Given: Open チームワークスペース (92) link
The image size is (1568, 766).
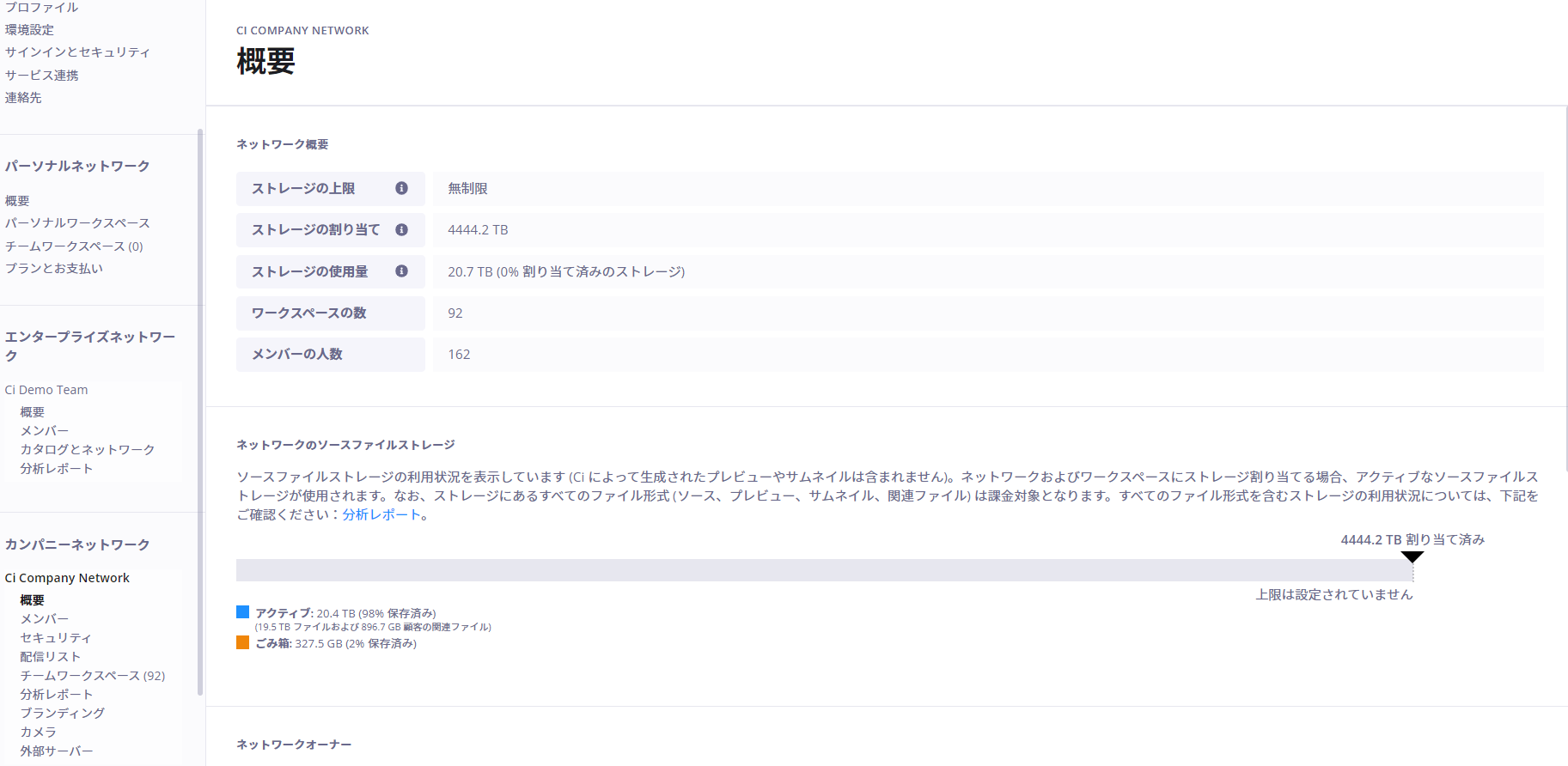Looking at the screenshot, I should pos(93,676).
